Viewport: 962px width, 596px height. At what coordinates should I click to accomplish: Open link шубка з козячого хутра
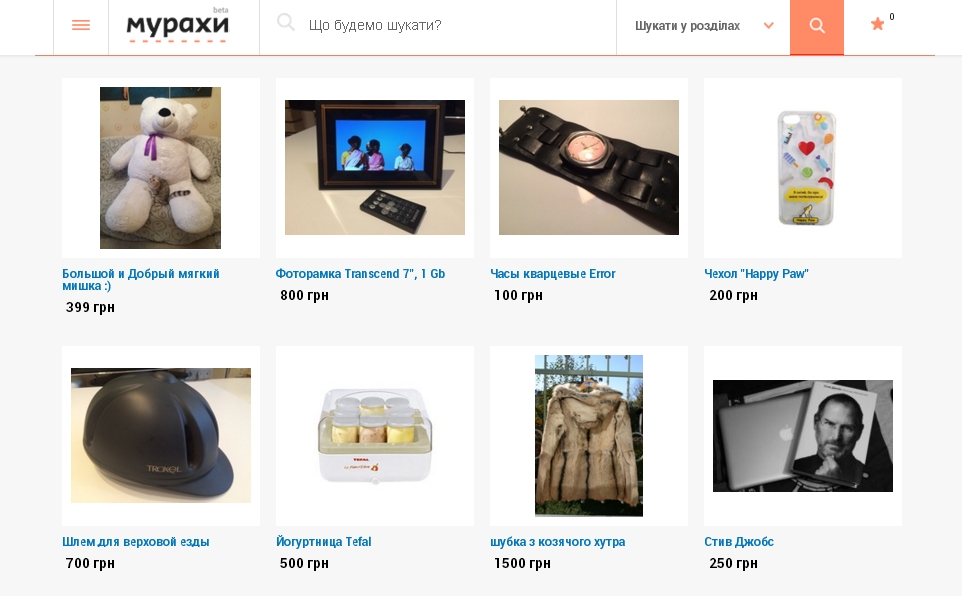coord(558,542)
